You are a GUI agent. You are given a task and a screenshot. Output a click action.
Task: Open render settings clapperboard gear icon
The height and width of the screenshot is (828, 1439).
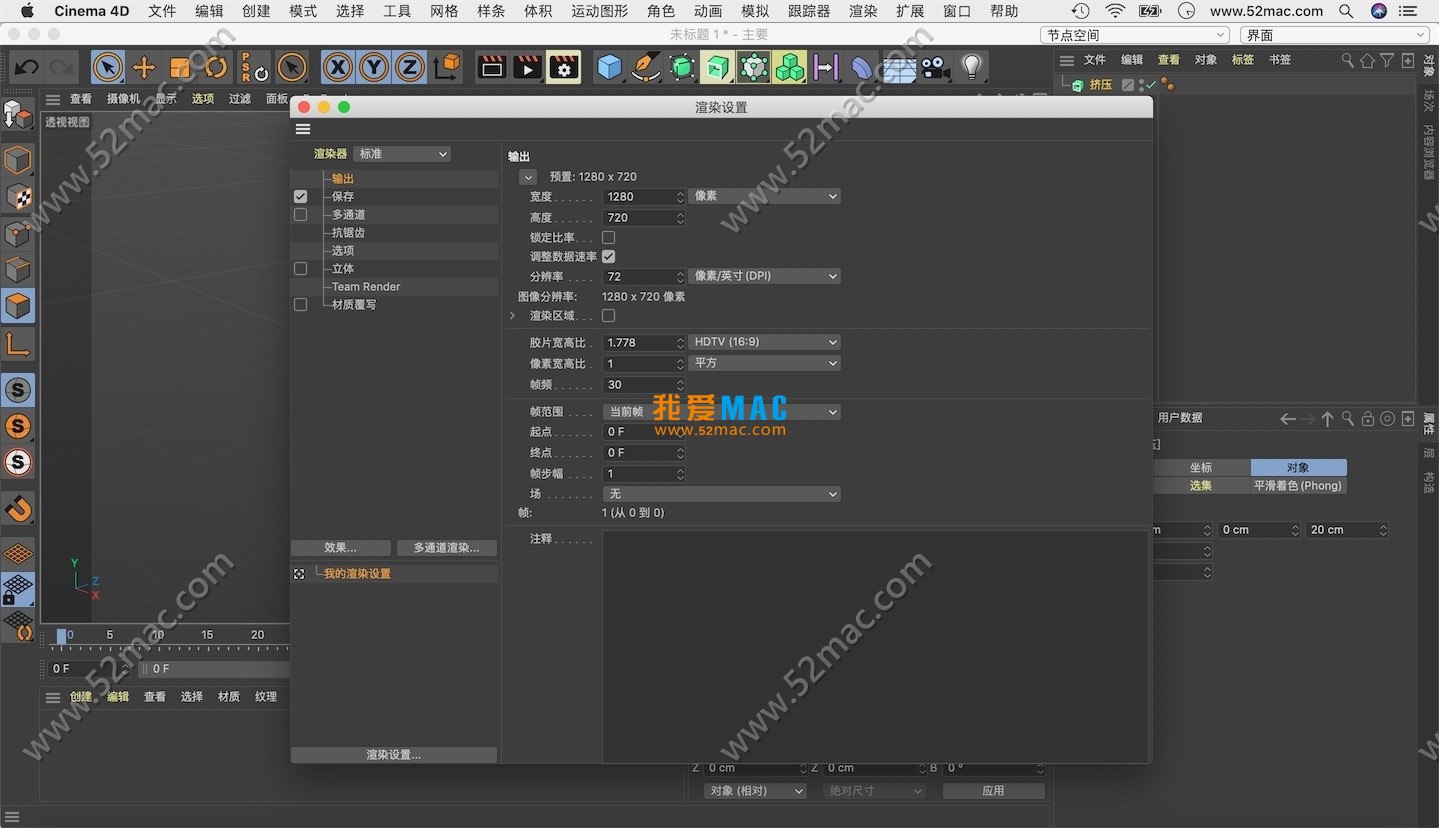564,67
